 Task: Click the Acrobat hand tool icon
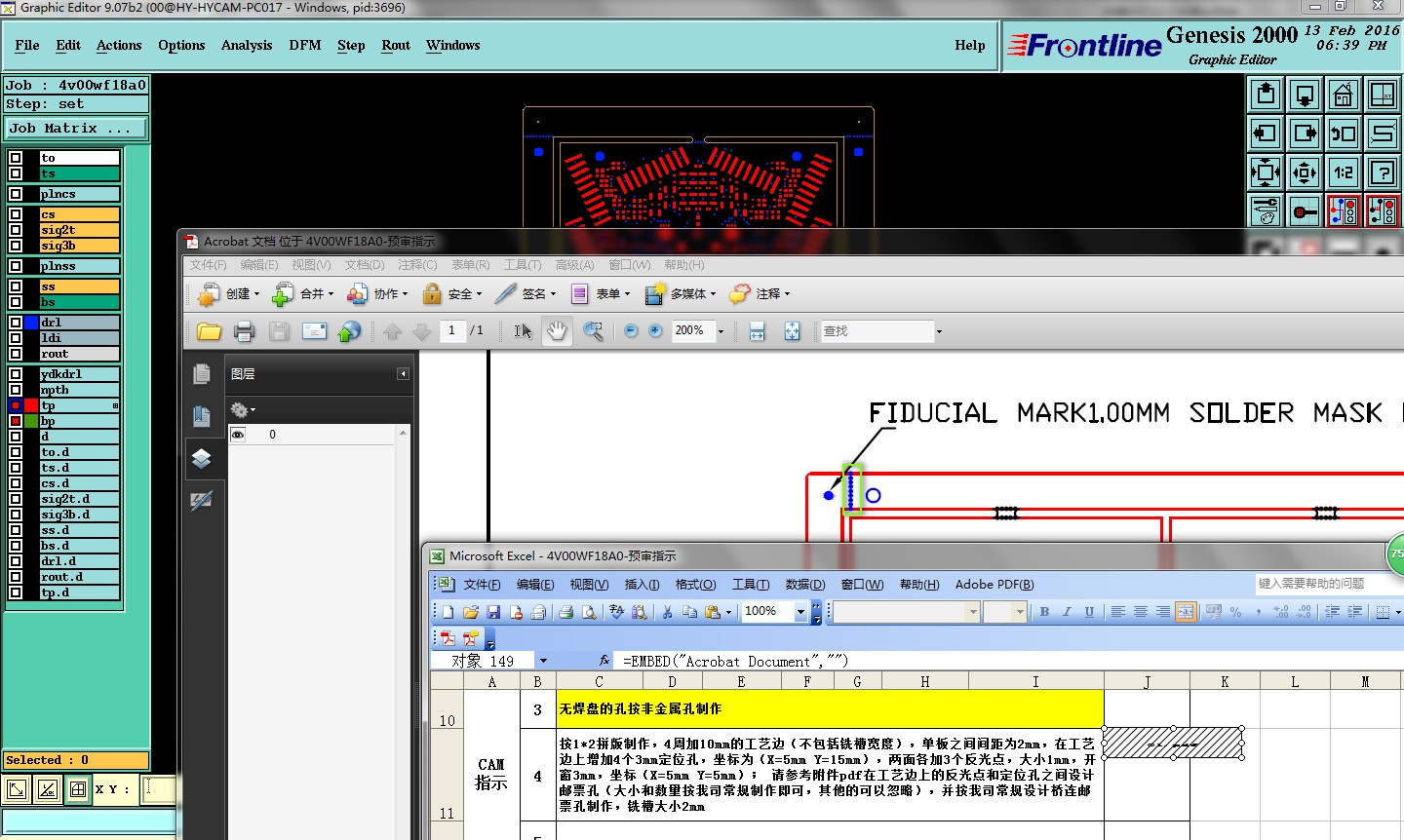tap(557, 331)
